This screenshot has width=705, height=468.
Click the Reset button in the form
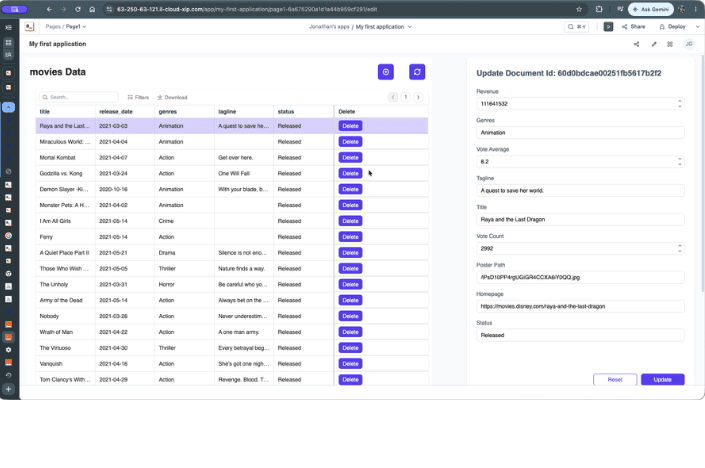[x=615, y=379]
